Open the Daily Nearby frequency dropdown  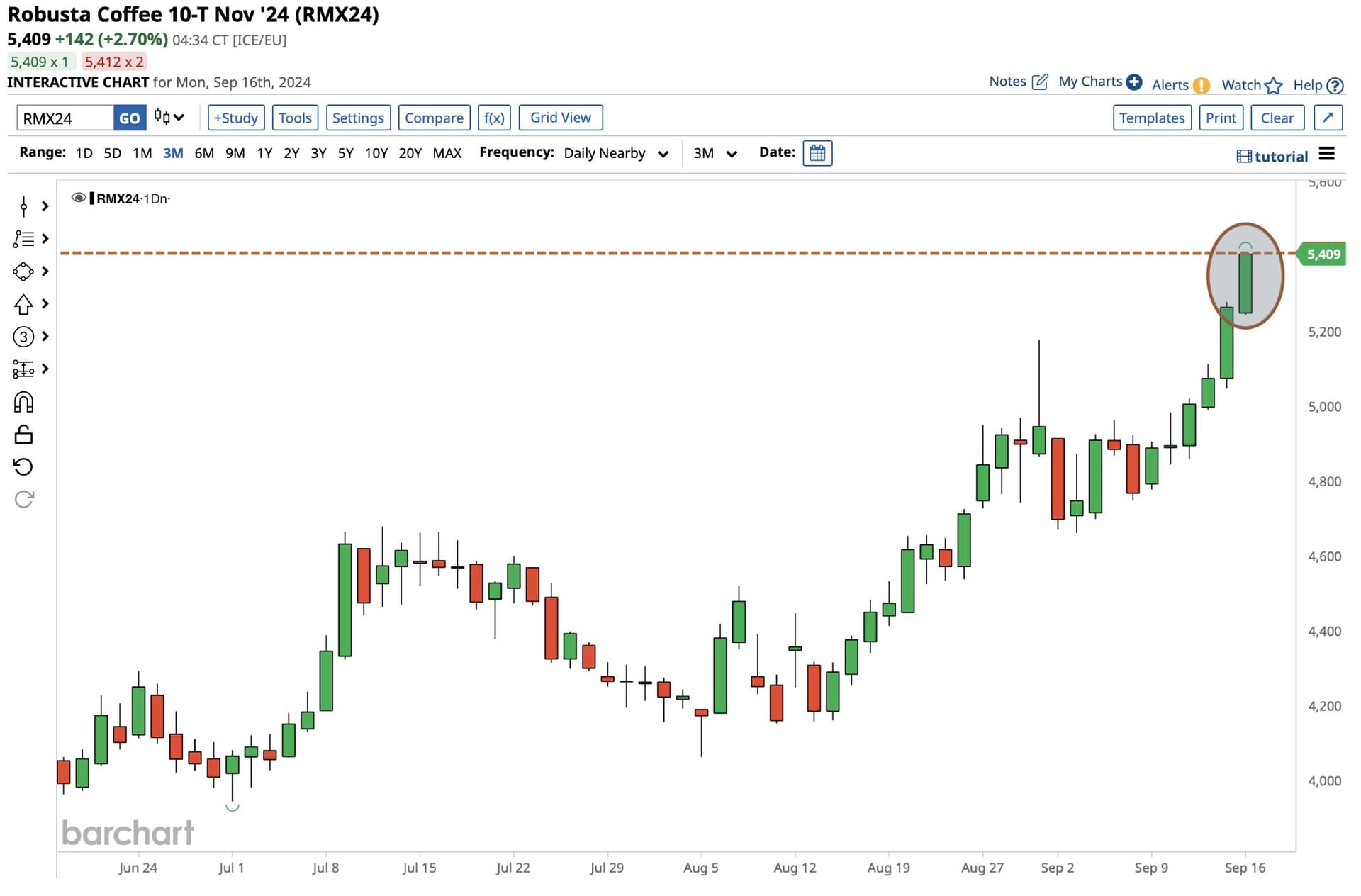(x=615, y=154)
